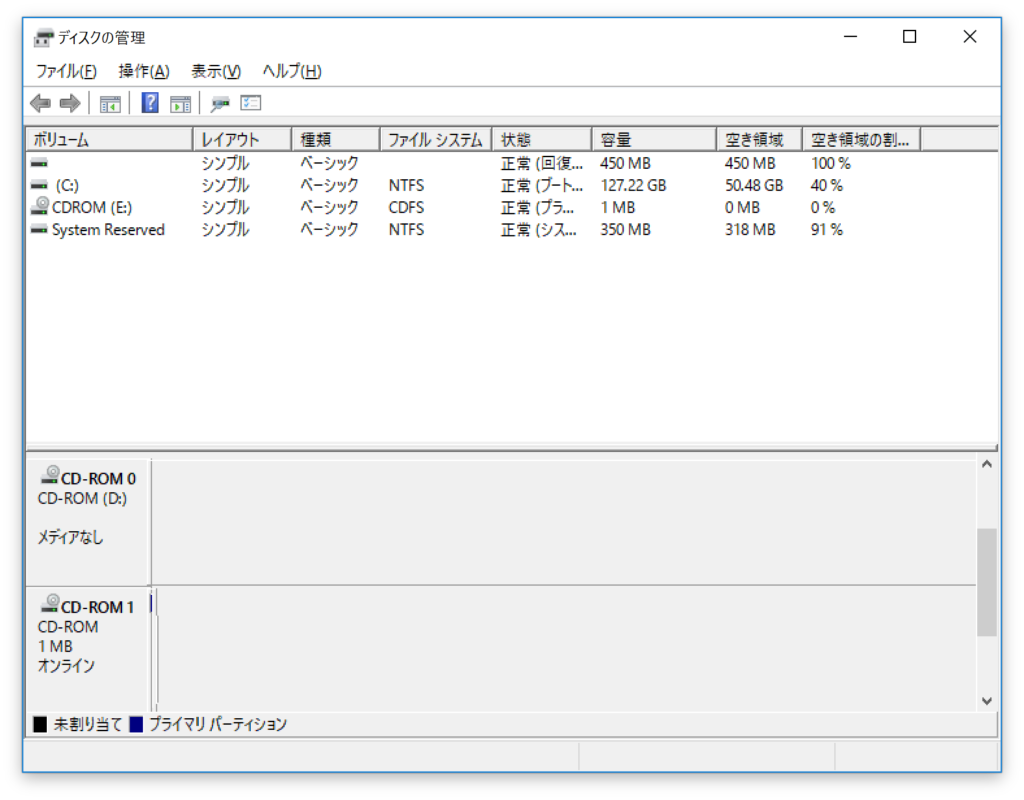Click the CD-ROM 0 disc icon

click(x=50, y=475)
